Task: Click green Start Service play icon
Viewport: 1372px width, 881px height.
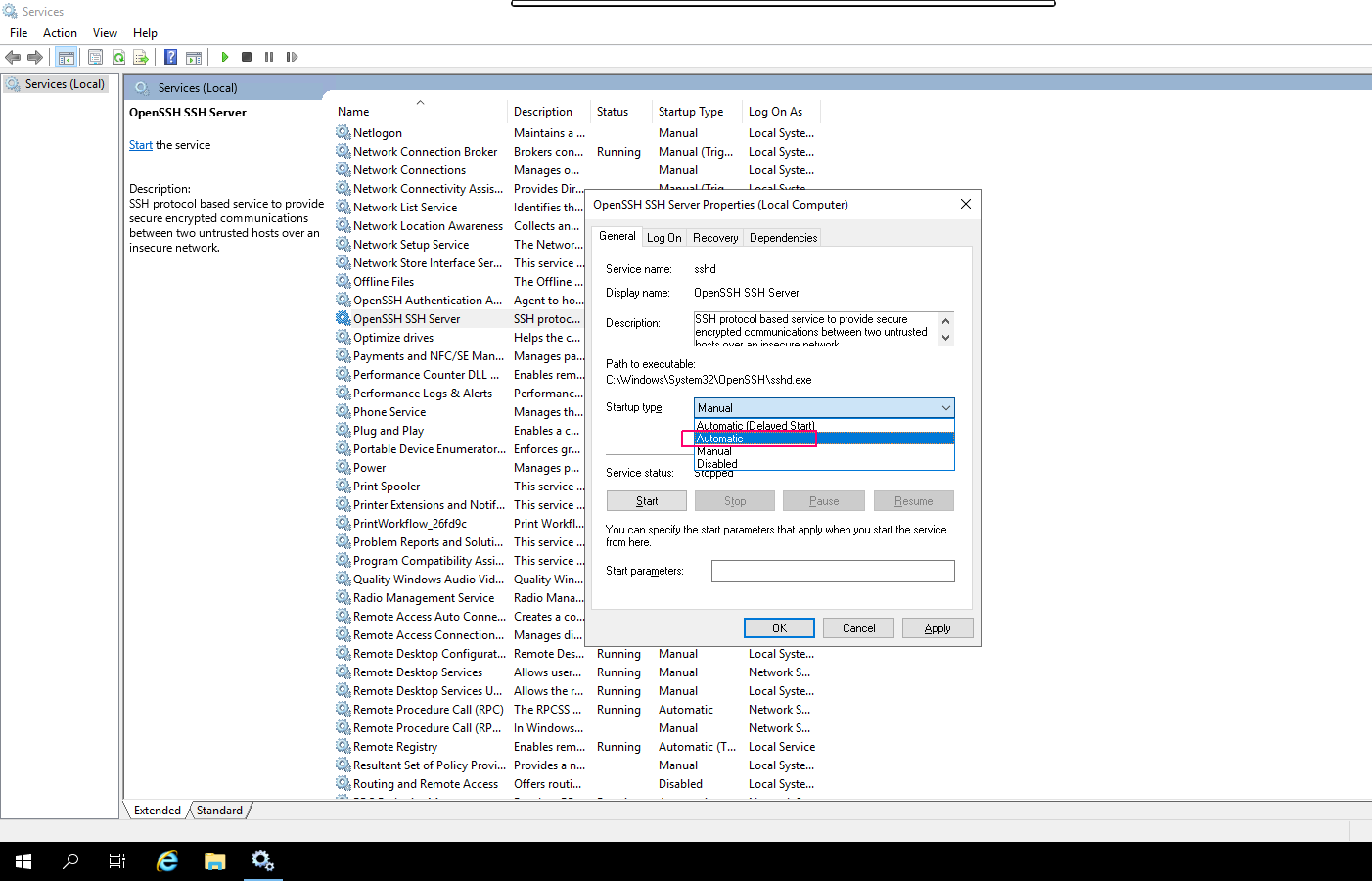Action: [225, 57]
